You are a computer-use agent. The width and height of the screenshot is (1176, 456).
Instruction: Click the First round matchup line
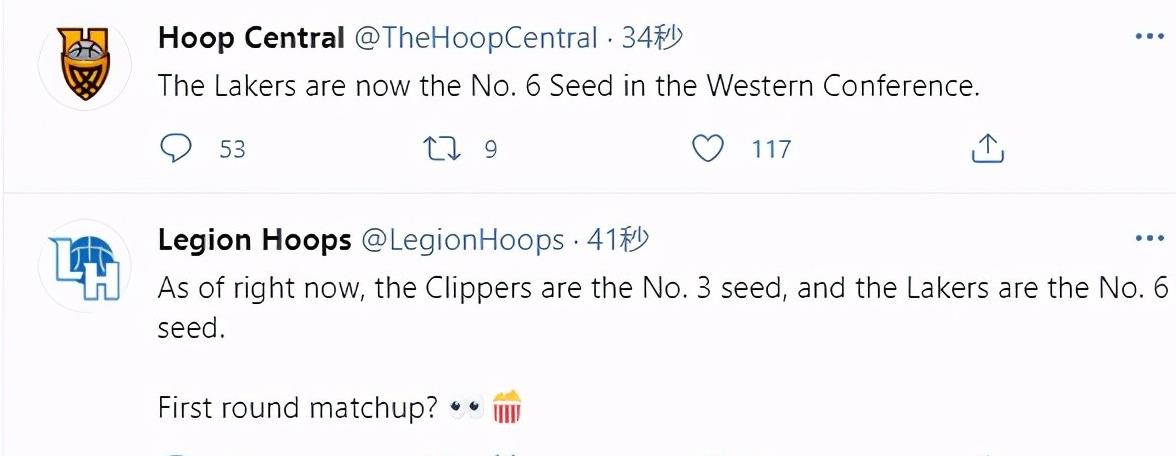[x=298, y=408]
